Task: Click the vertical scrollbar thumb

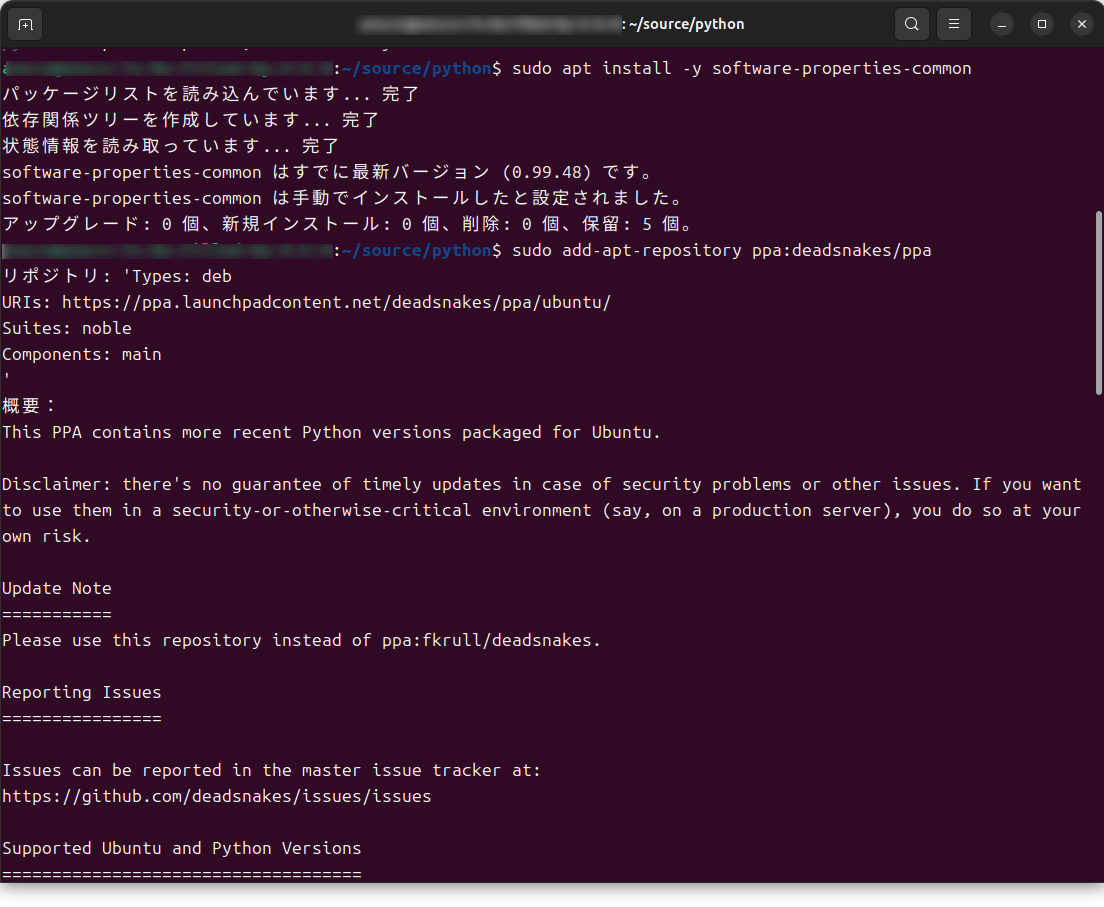Action: coord(1098,300)
